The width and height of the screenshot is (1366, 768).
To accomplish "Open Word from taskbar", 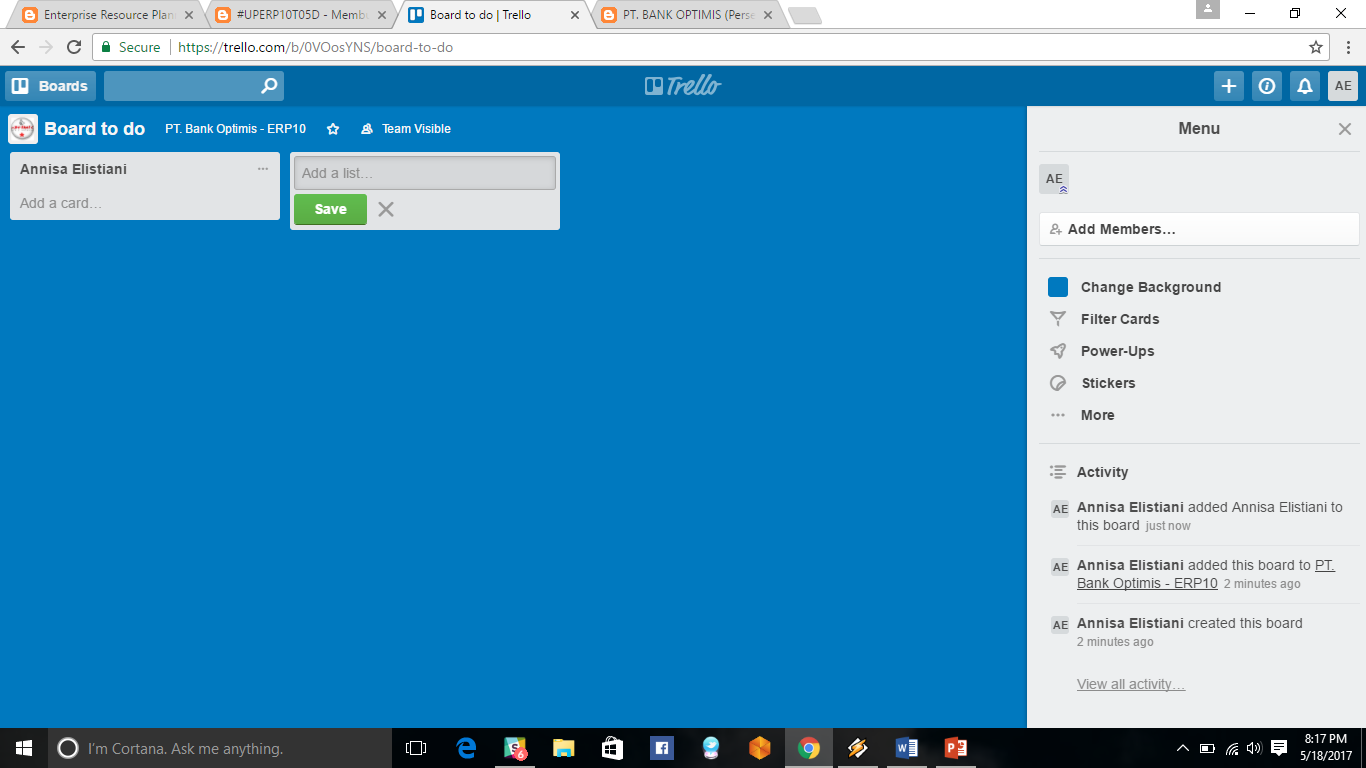I will click(x=907, y=748).
